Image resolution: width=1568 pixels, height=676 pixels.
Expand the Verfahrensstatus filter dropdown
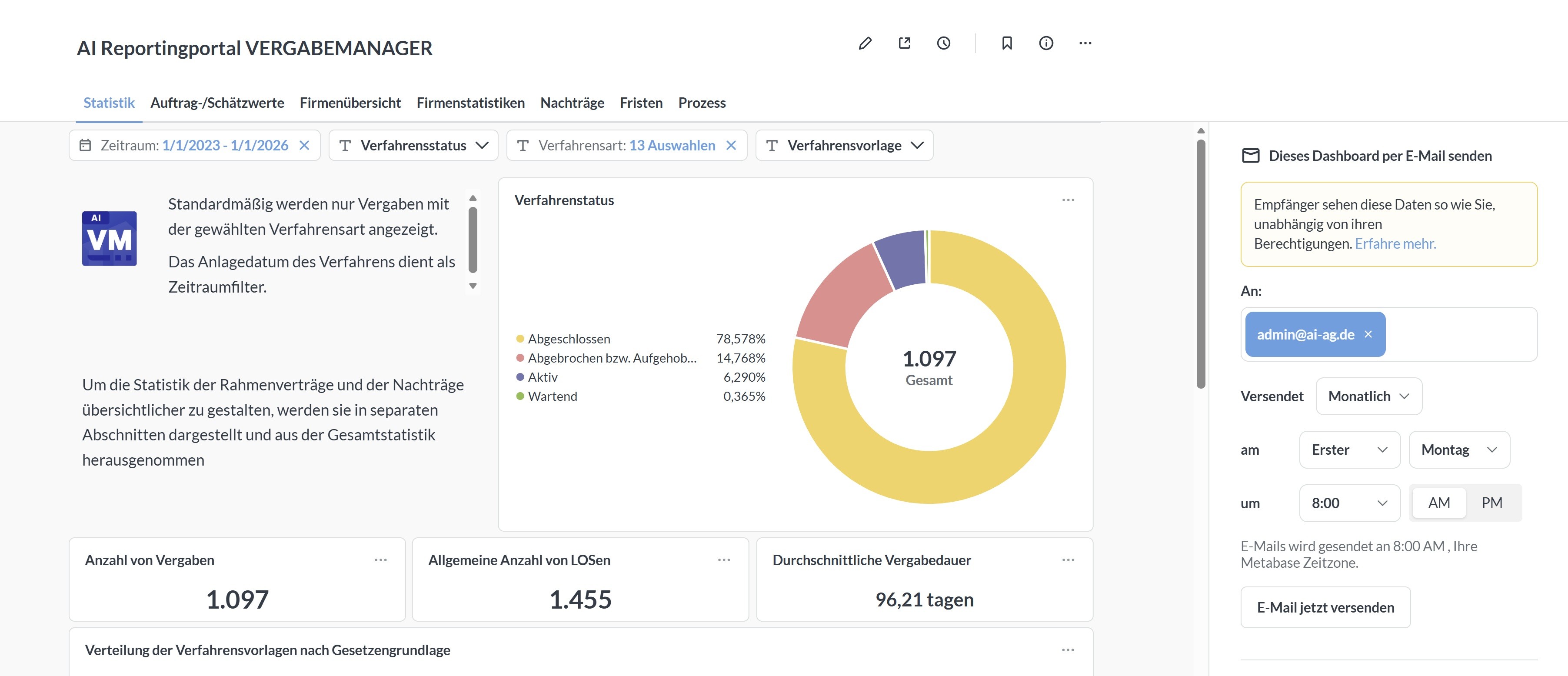[413, 146]
